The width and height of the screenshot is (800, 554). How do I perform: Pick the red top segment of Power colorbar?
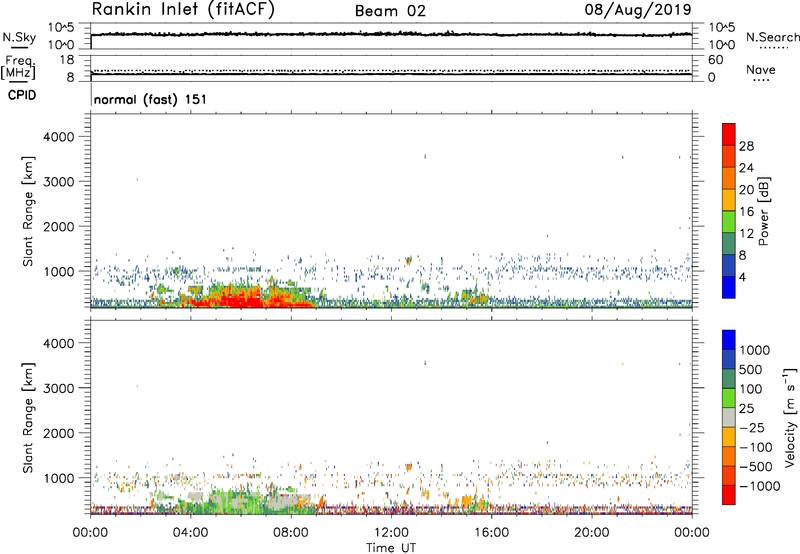(x=729, y=134)
